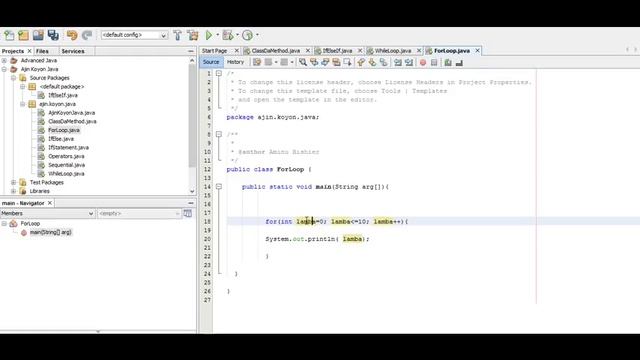Open the Profile Project dropdown arrow

[x=257, y=35]
